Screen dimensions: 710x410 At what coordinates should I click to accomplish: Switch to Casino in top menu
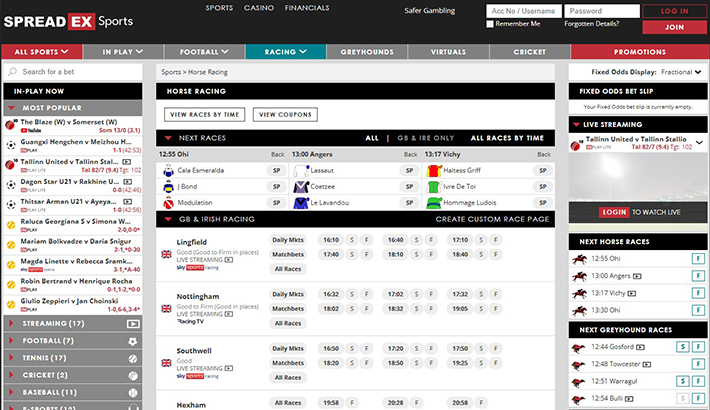click(x=259, y=8)
